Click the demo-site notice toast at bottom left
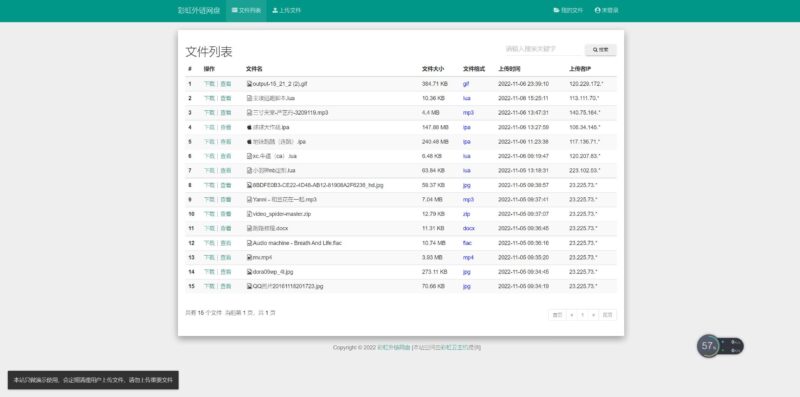 tap(93, 380)
